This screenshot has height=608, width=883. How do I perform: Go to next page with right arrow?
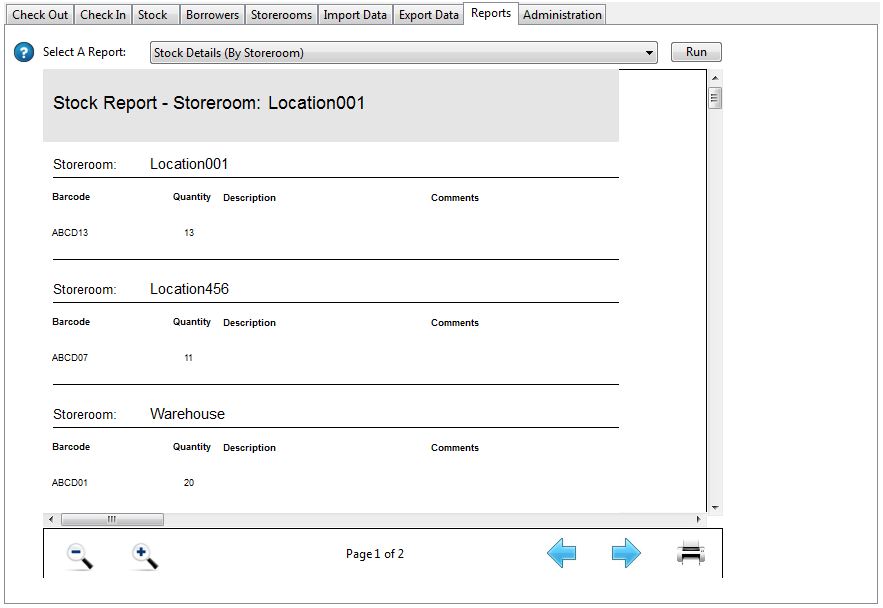click(x=626, y=553)
